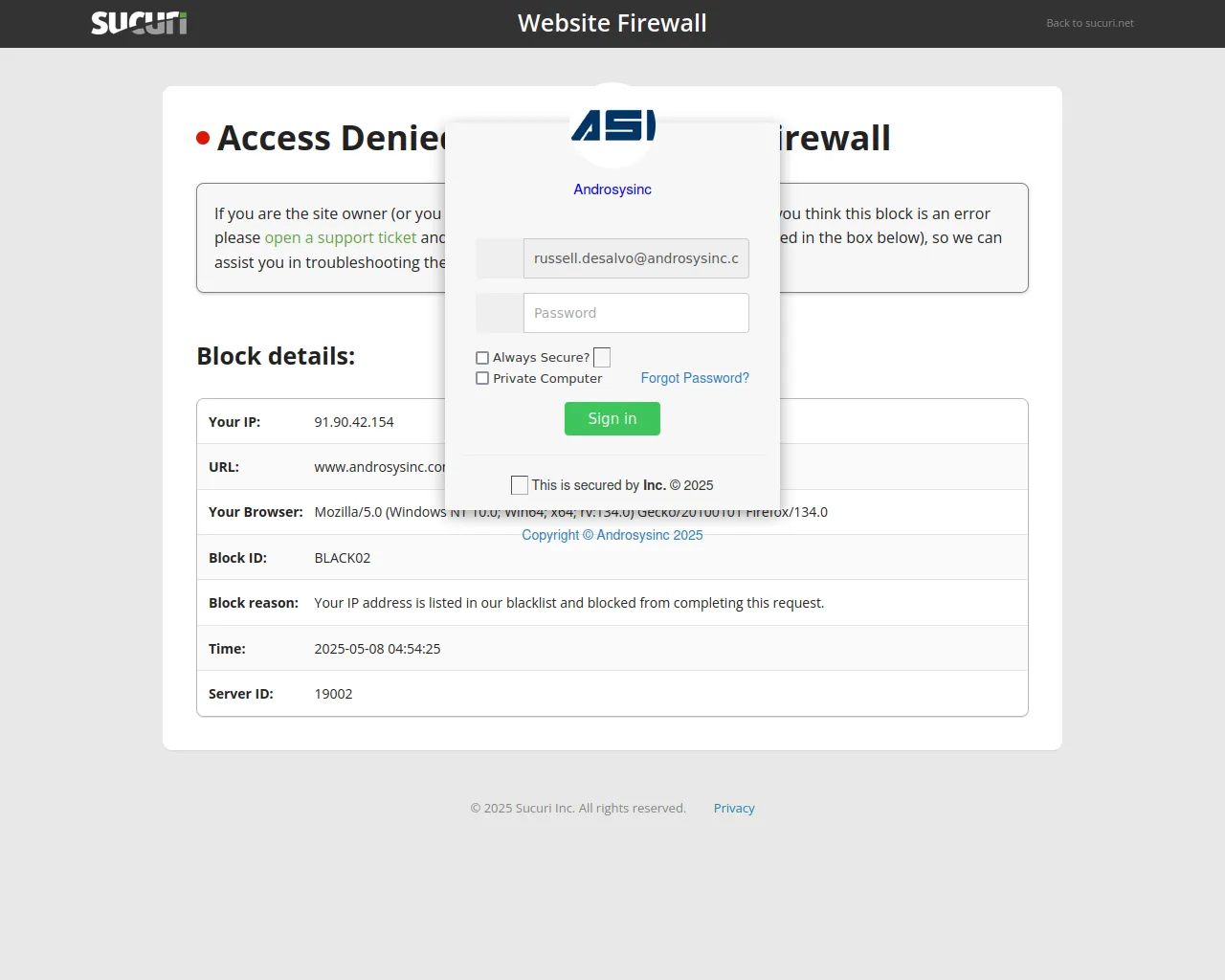Focus the pre-filled email address field
Screen dimensions: 1225x980
636,258
